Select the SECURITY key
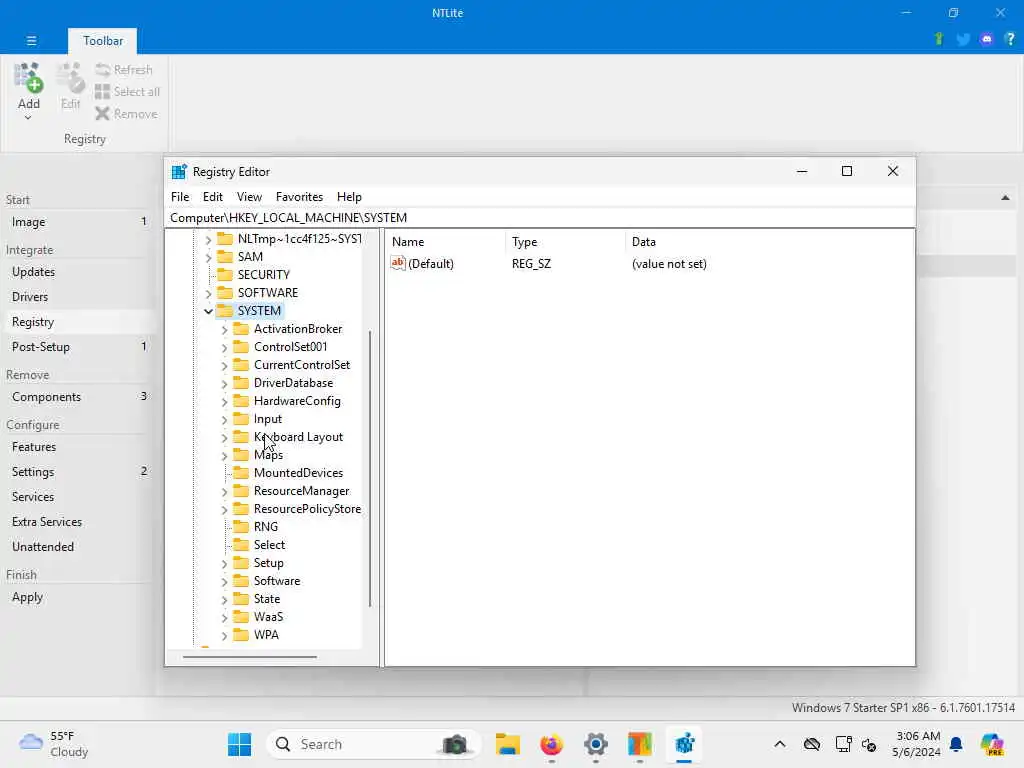This screenshot has height=768, width=1024. pyautogui.click(x=263, y=275)
